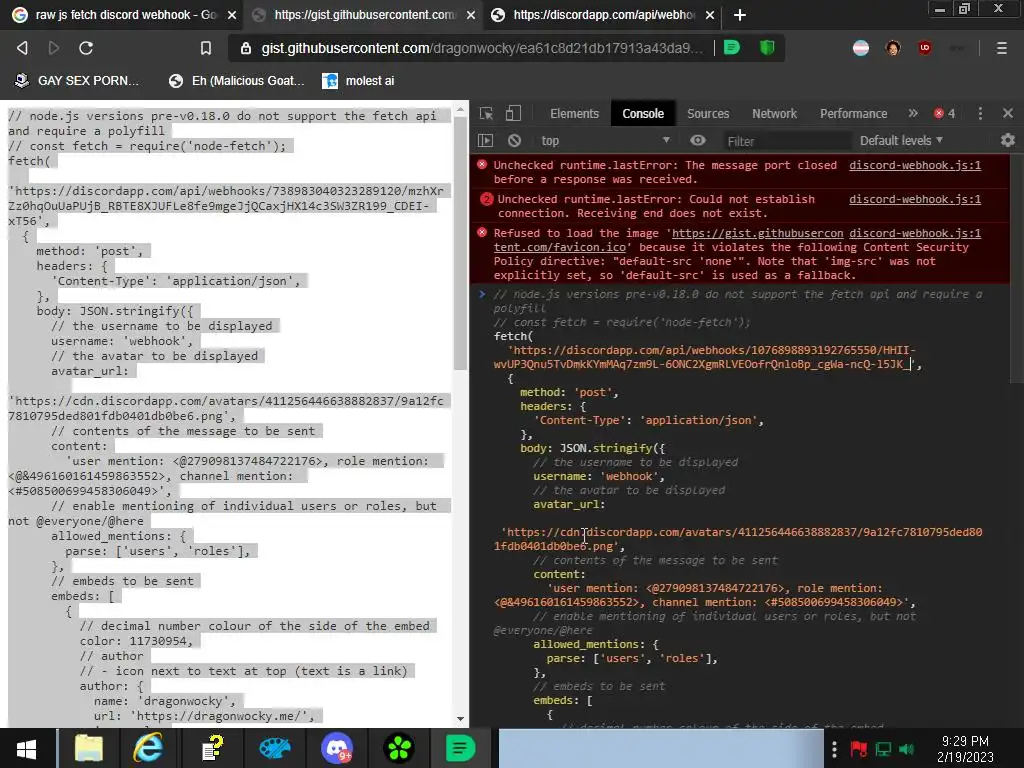Switch to the Elements tab
1024x768 pixels.
[x=574, y=114]
